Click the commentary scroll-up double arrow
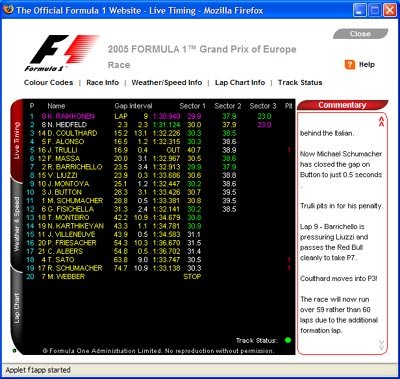Screen dimensions: 400x379 381,121
